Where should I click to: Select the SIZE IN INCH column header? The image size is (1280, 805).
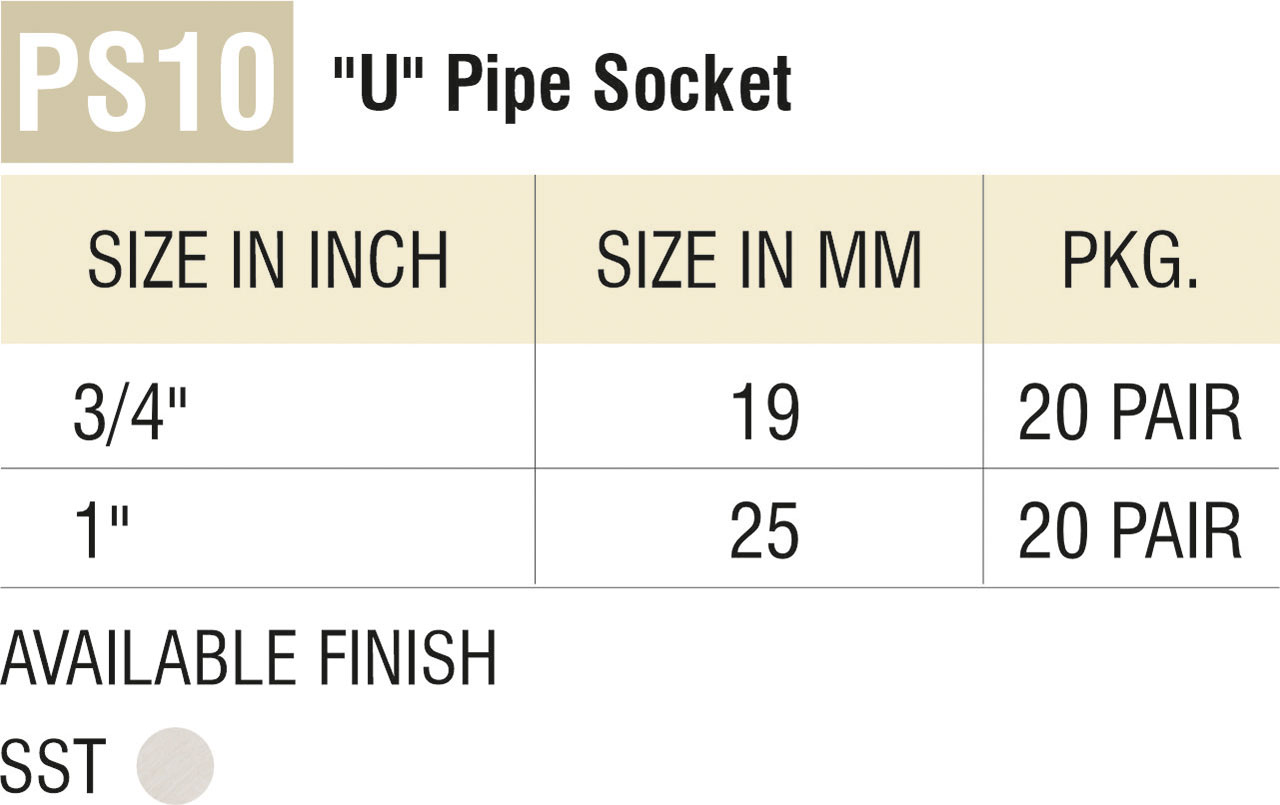point(268,260)
